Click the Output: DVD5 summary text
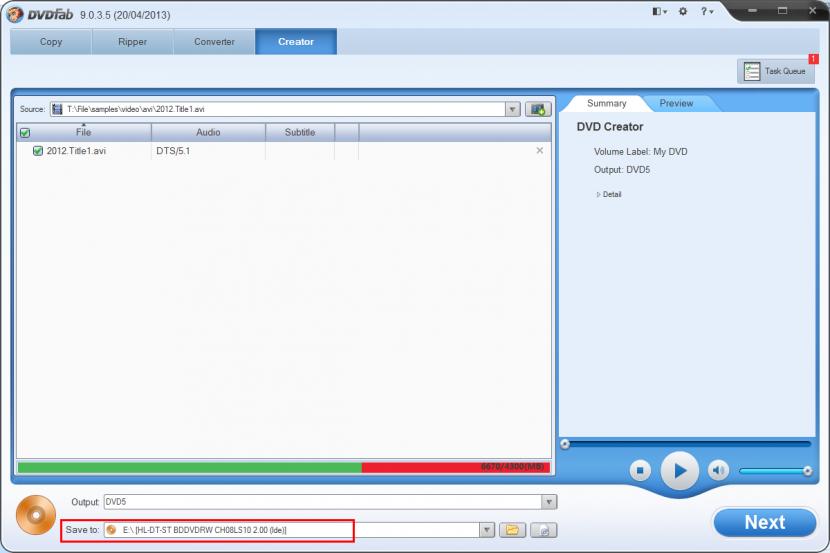The height and width of the screenshot is (553, 830). point(622,170)
